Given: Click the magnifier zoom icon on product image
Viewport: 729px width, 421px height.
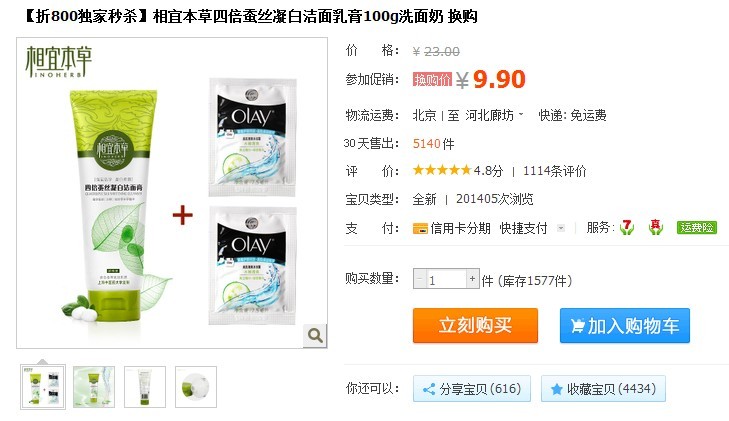Looking at the screenshot, I should click(315, 335).
